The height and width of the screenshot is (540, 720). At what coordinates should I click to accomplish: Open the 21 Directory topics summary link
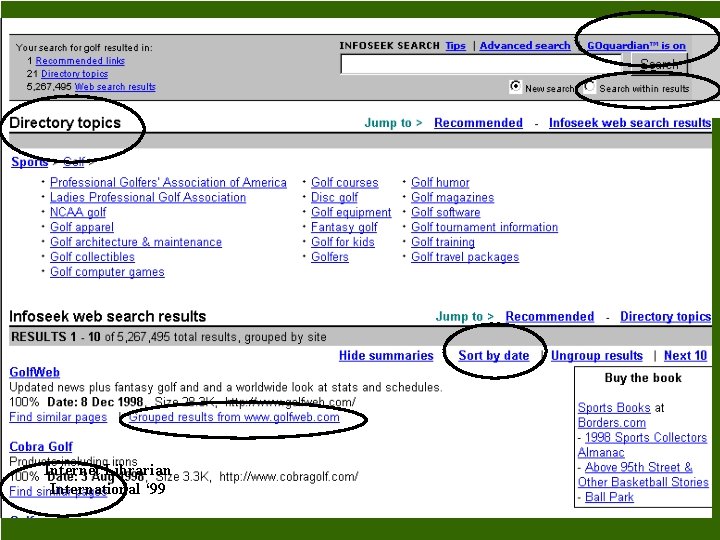pos(74,73)
